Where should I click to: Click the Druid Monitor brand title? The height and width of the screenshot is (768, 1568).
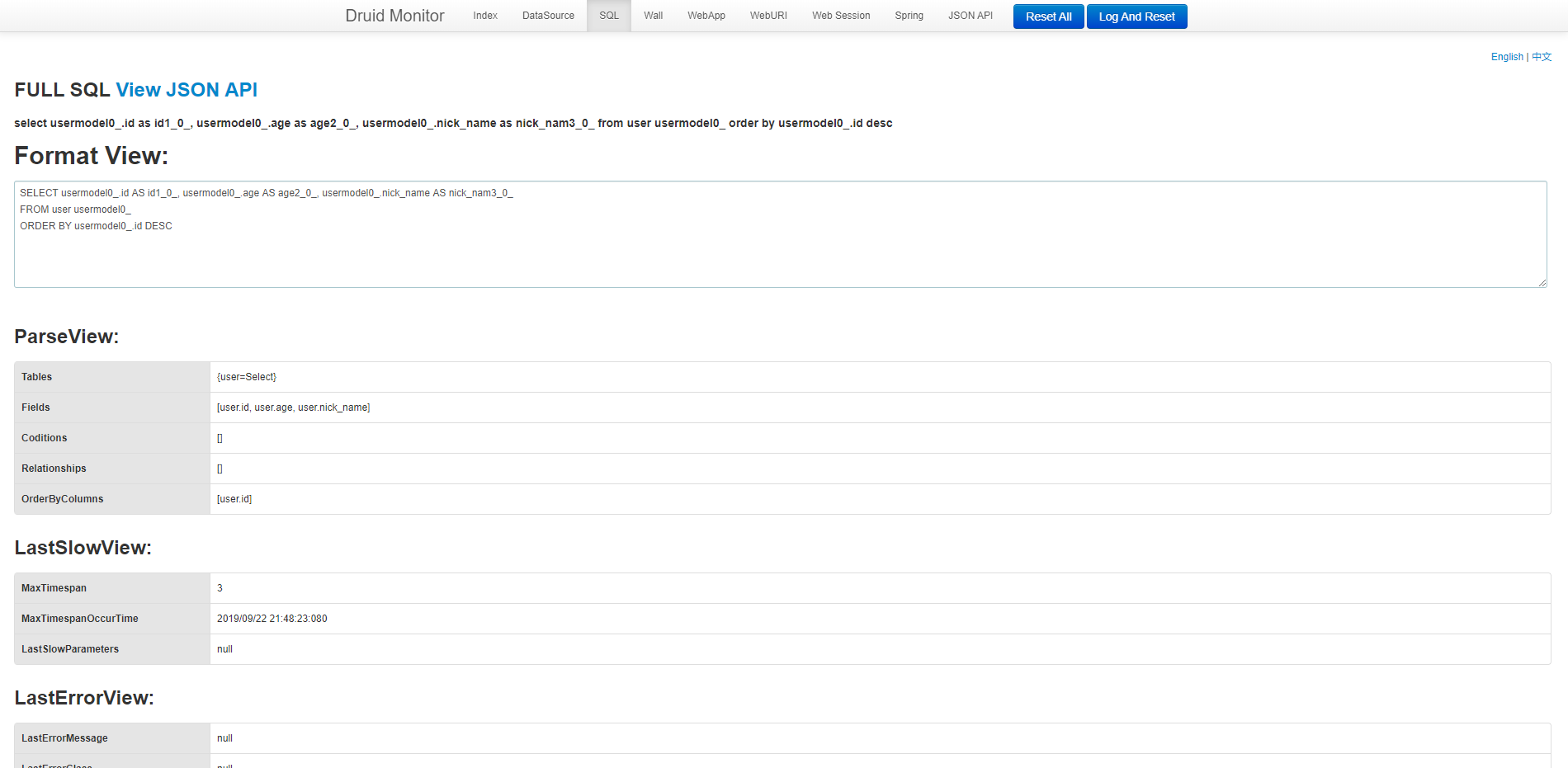coord(394,16)
